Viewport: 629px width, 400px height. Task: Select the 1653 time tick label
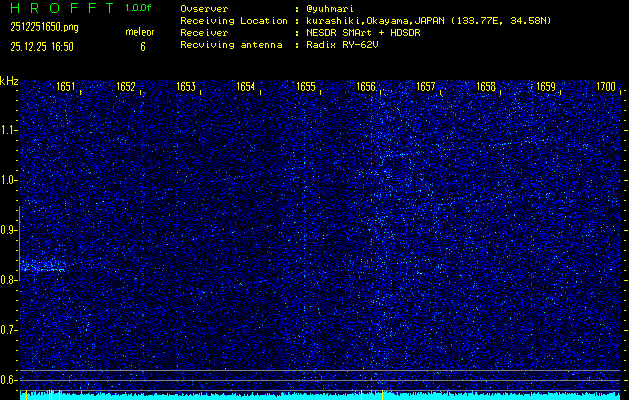(186, 87)
